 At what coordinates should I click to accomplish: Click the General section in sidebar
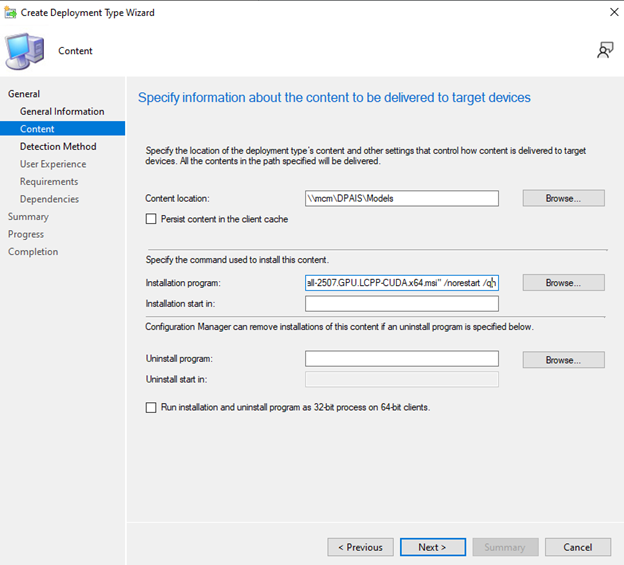tap(24, 94)
